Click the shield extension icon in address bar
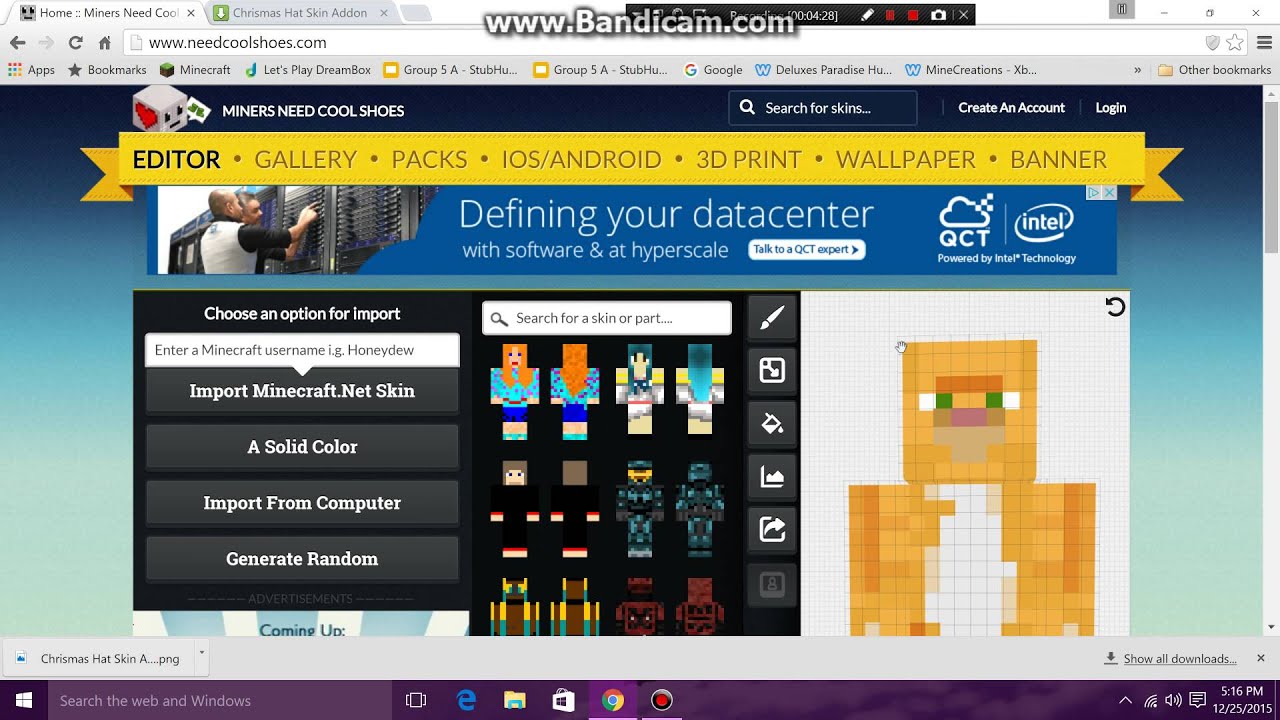 tap(1212, 42)
